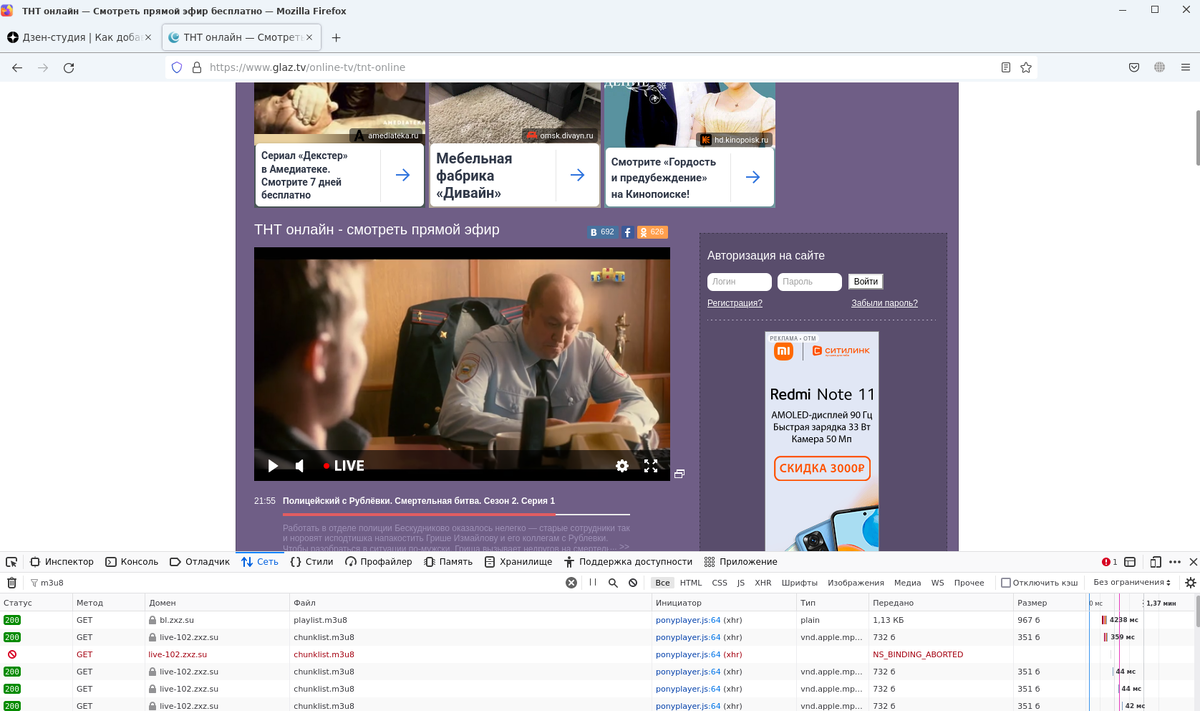The image size is (1200, 711).
Task: Enable Отключить кэш checkbox
Action: 1006,582
